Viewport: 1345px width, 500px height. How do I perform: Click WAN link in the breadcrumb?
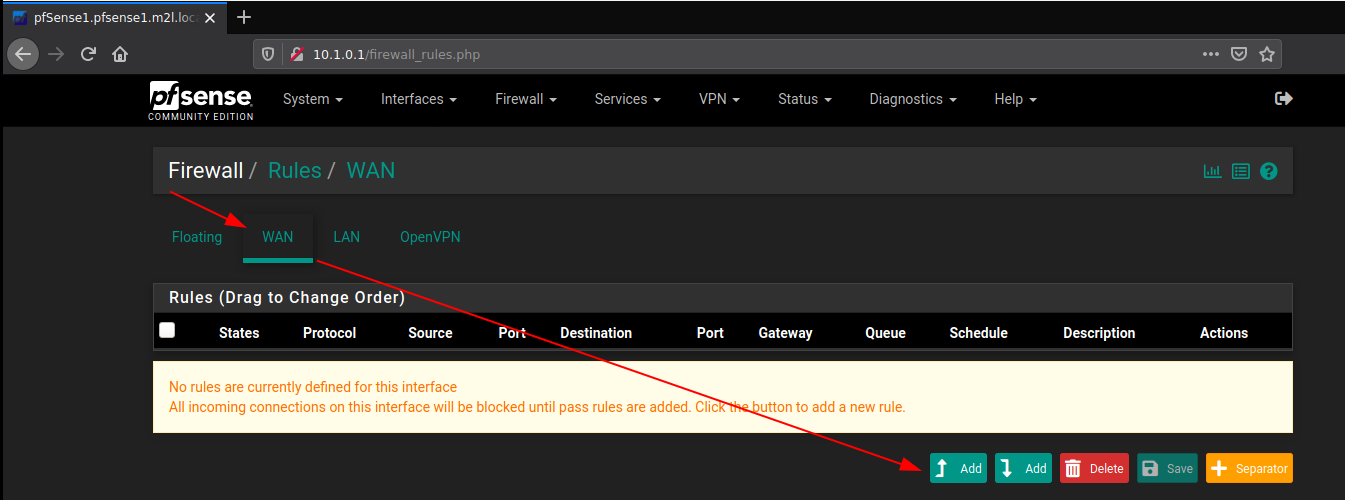[371, 170]
